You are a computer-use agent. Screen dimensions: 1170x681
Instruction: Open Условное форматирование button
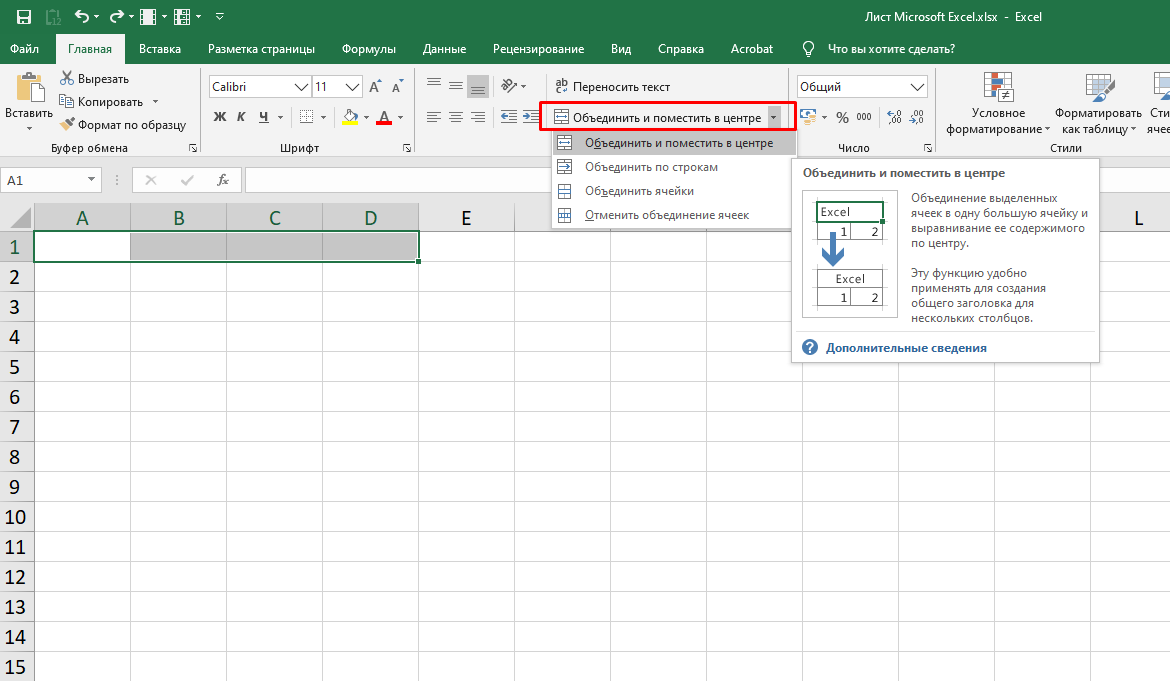pyautogui.click(x=998, y=104)
